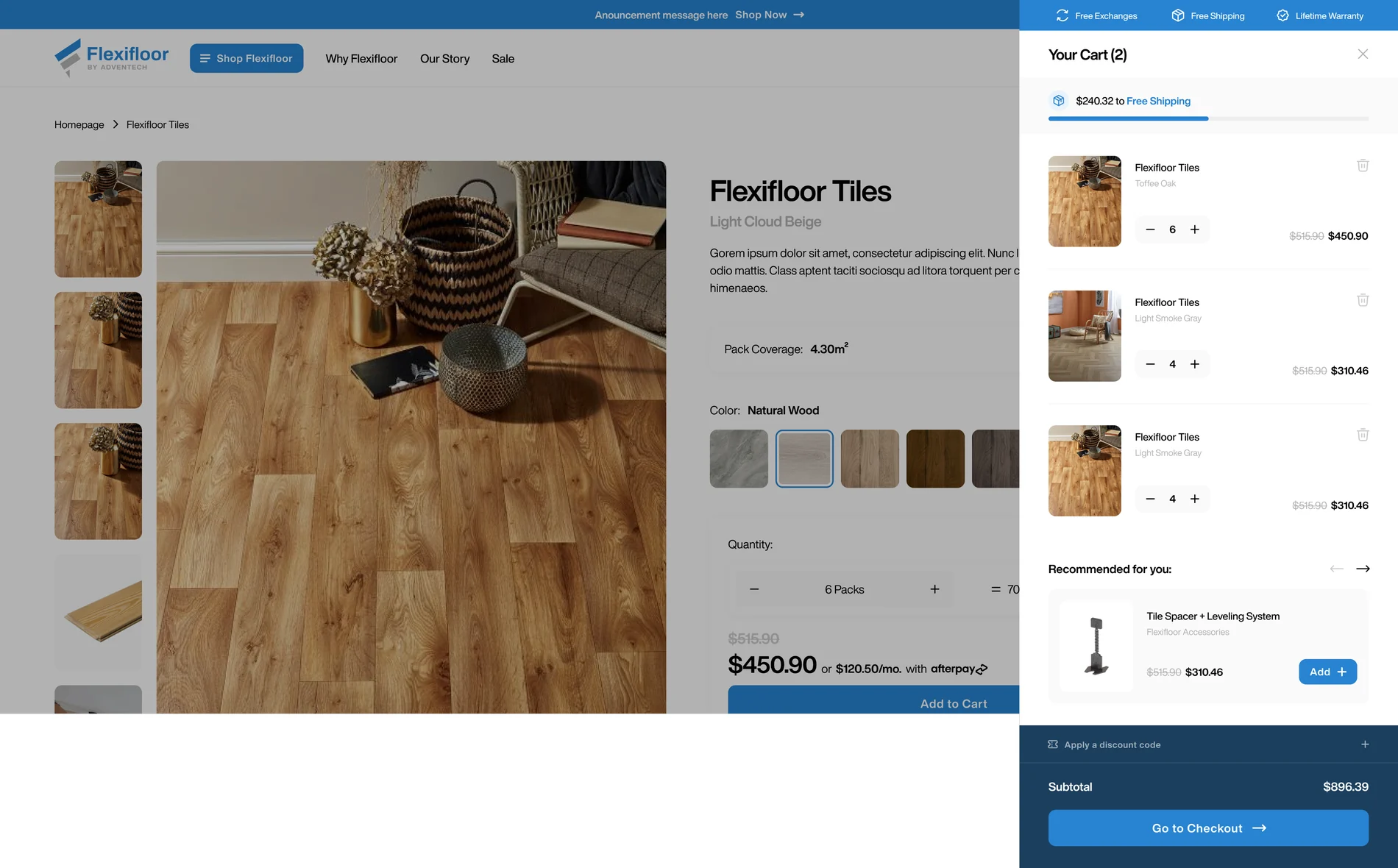
Task: Click Shop Now in announcement bar
Action: [x=770, y=15]
